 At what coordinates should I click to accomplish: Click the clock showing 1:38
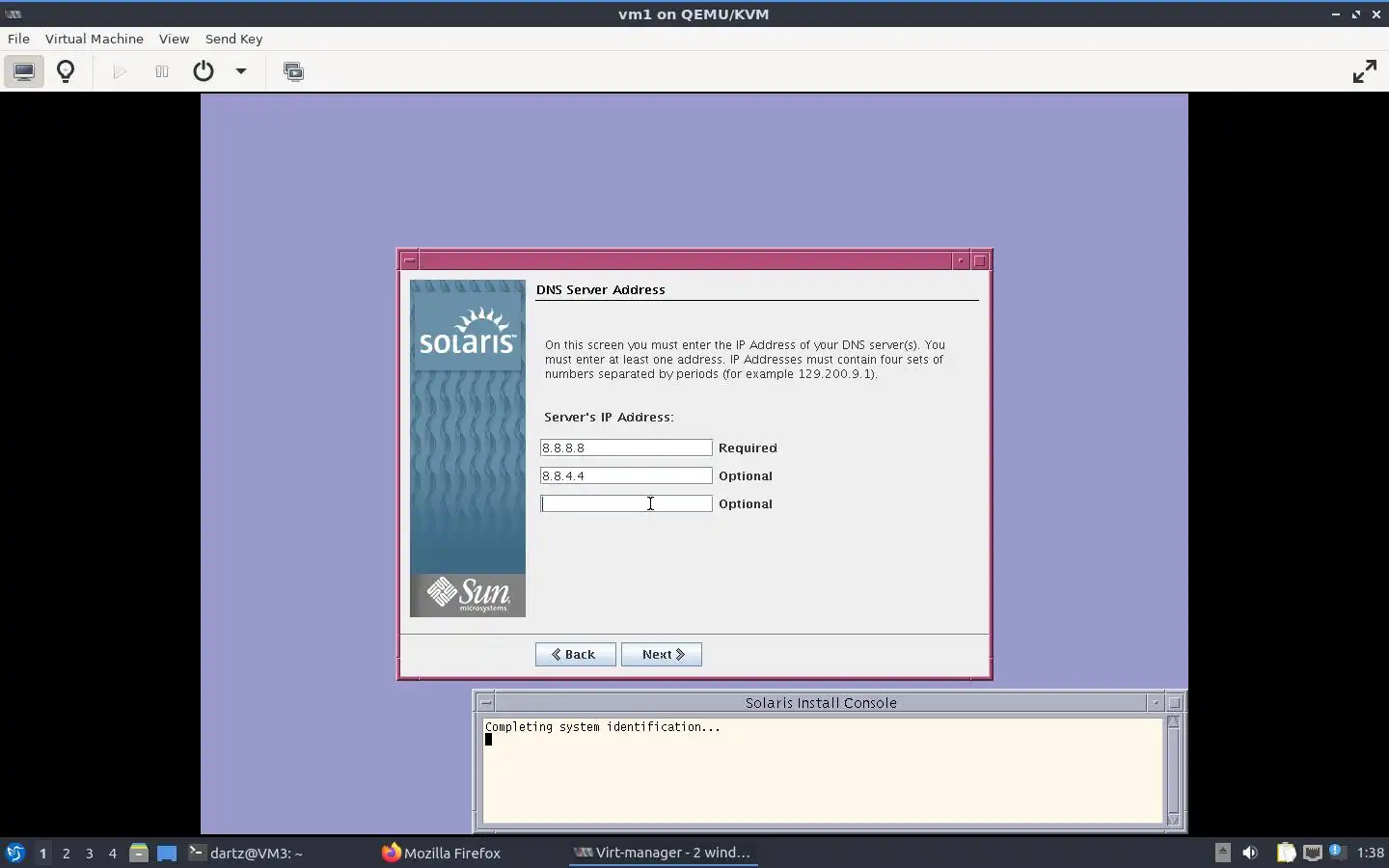[1370, 853]
